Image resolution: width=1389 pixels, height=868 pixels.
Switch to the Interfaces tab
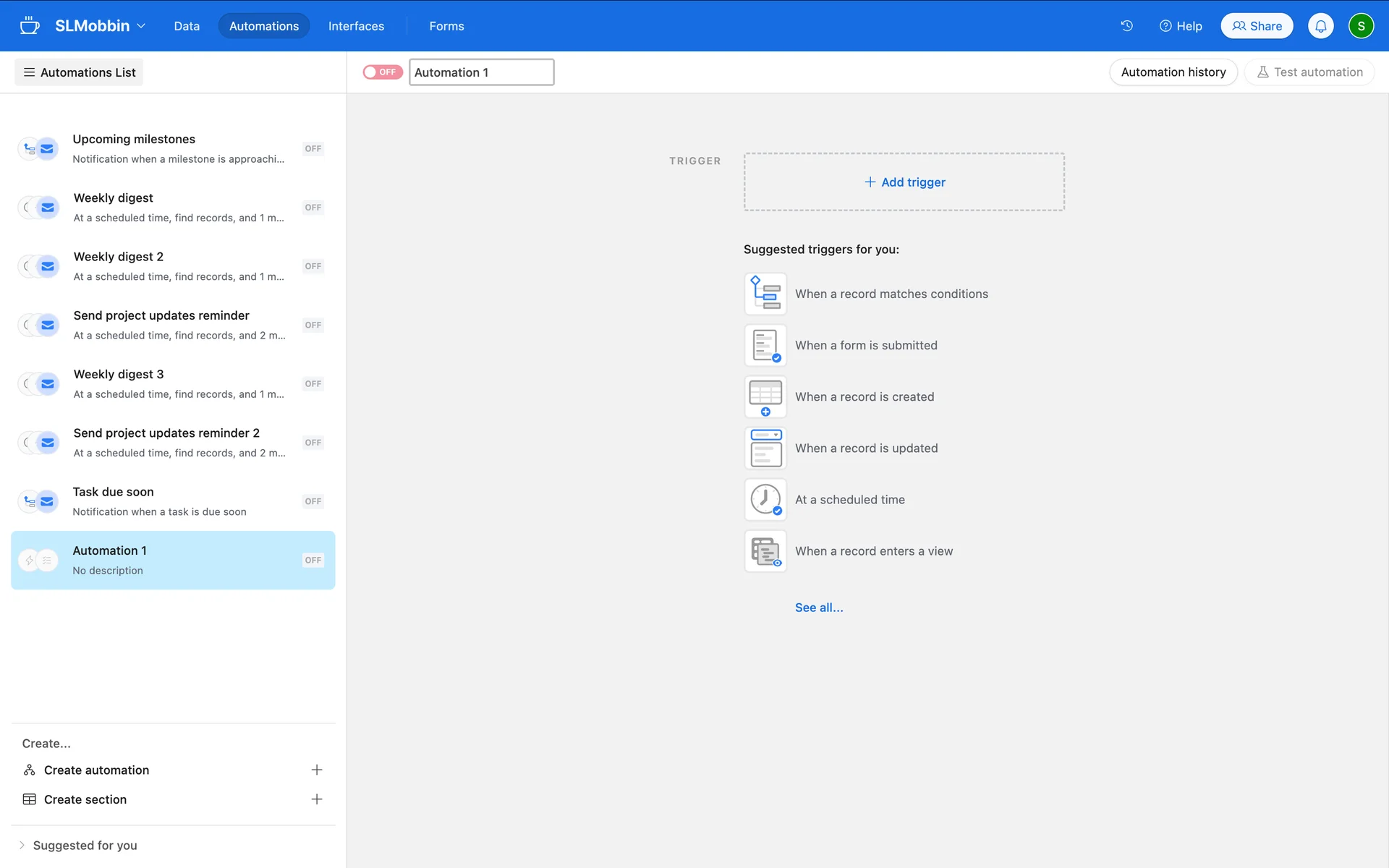tap(356, 26)
